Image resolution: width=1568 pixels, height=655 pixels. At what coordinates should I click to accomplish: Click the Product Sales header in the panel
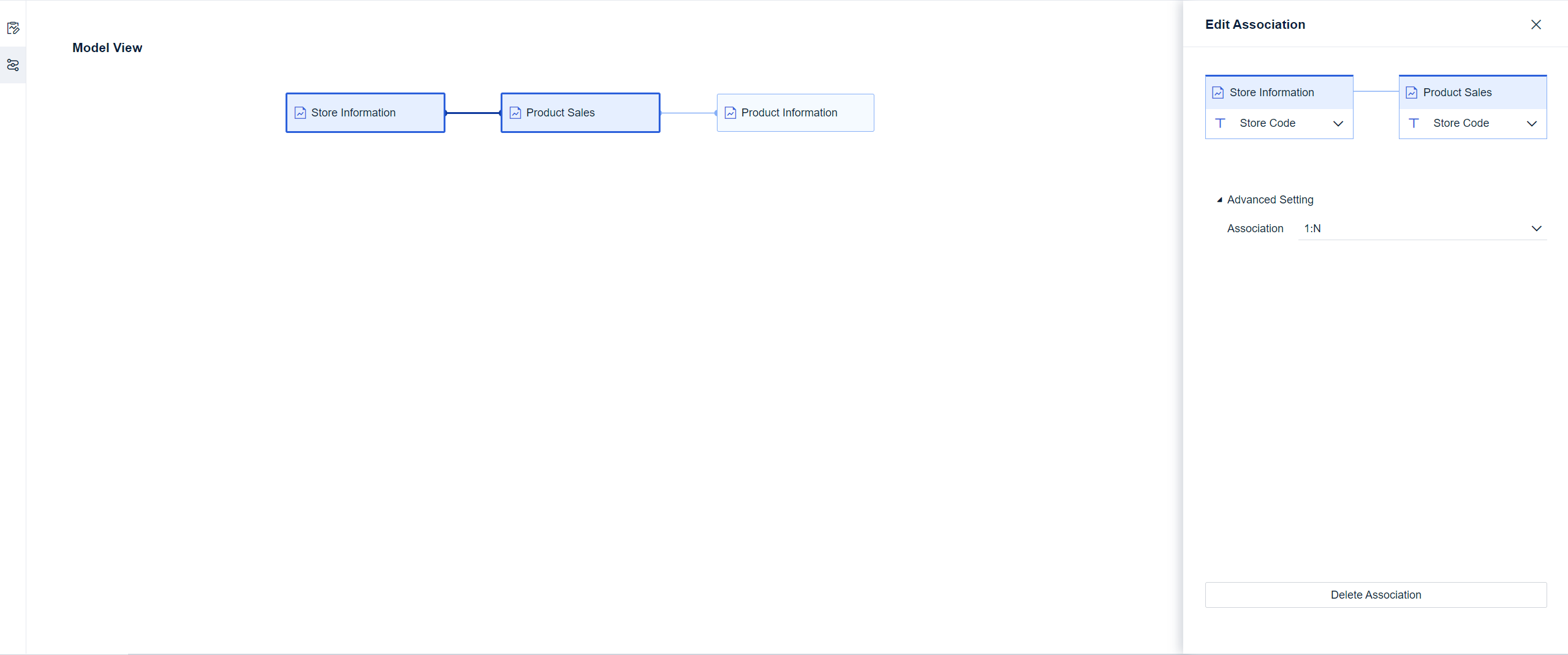click(x=1472, y=93)
